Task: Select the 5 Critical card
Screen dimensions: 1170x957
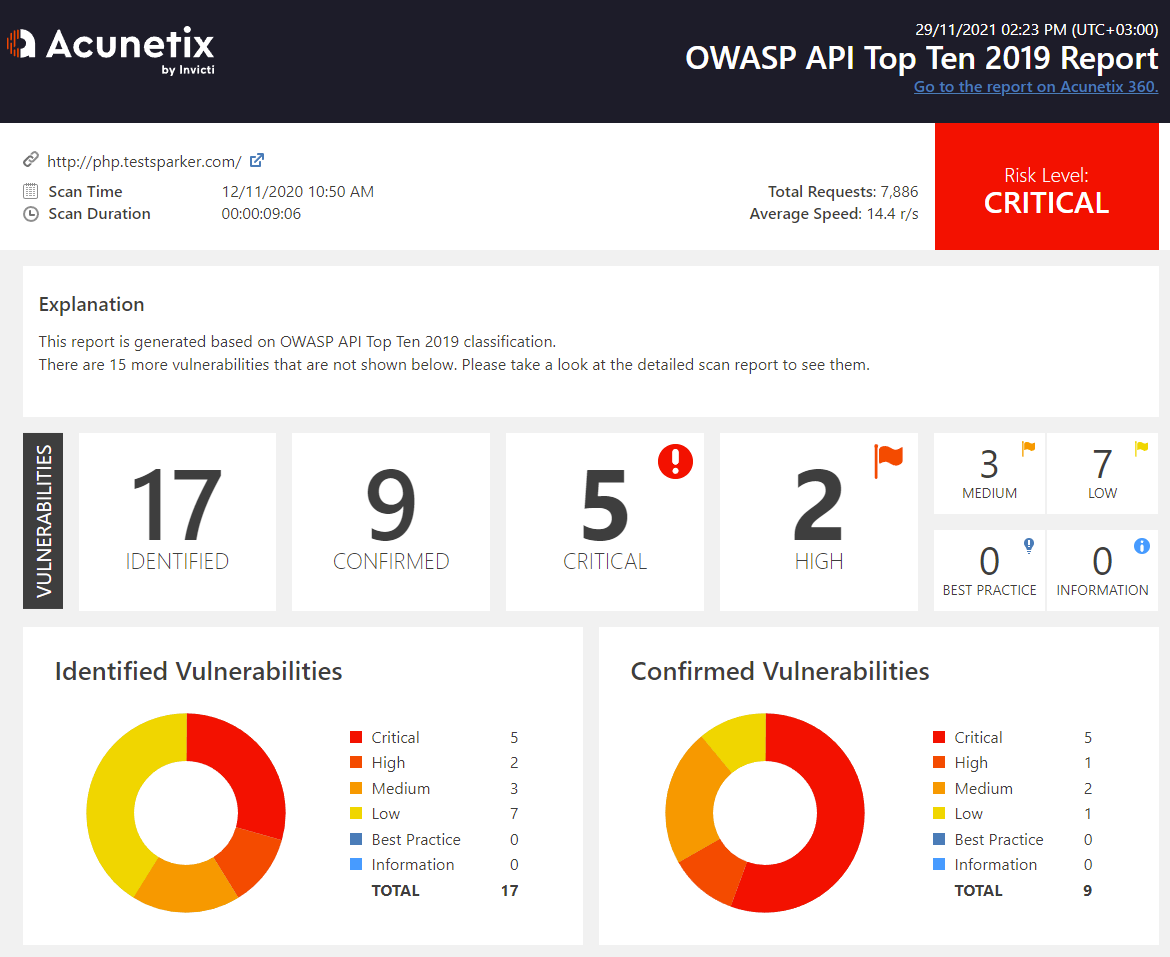Action: pyautogui.click(x=604, y=521)
